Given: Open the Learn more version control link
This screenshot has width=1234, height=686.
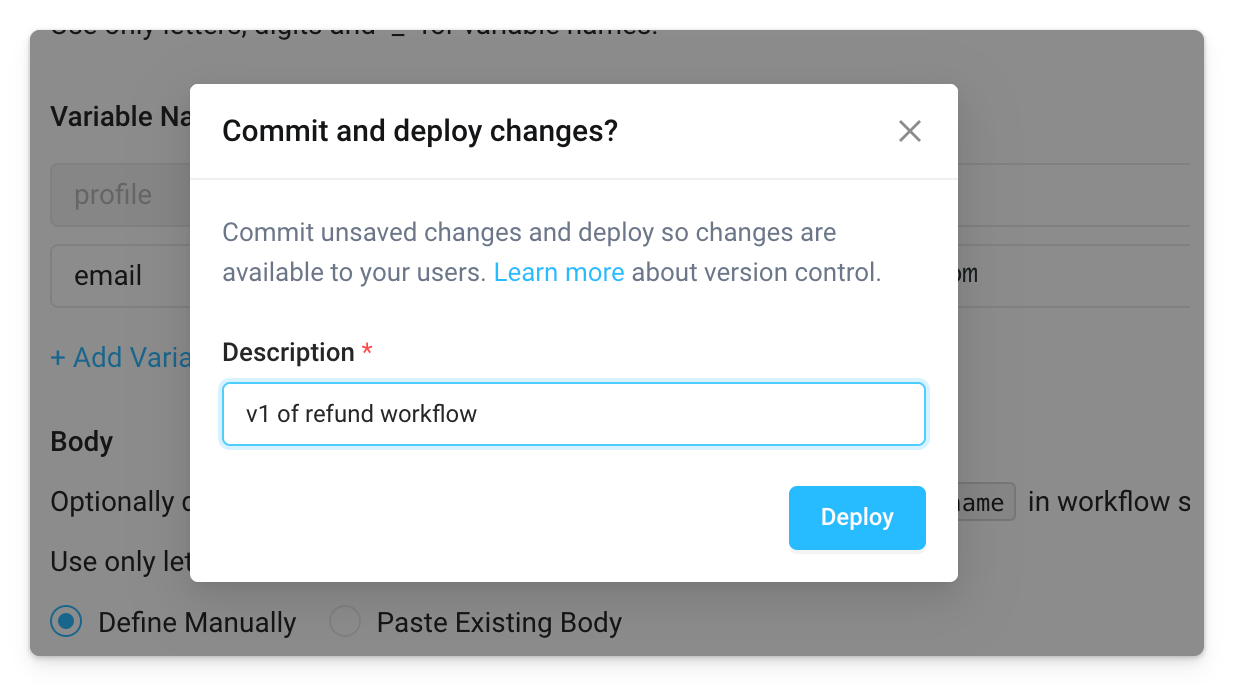Looking at the screenshot, I should (559, 271).
